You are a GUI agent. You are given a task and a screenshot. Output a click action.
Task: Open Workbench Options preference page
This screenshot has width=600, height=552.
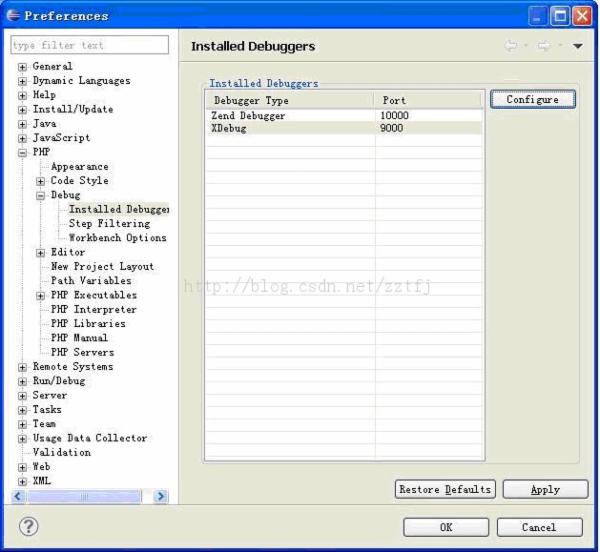117,238
